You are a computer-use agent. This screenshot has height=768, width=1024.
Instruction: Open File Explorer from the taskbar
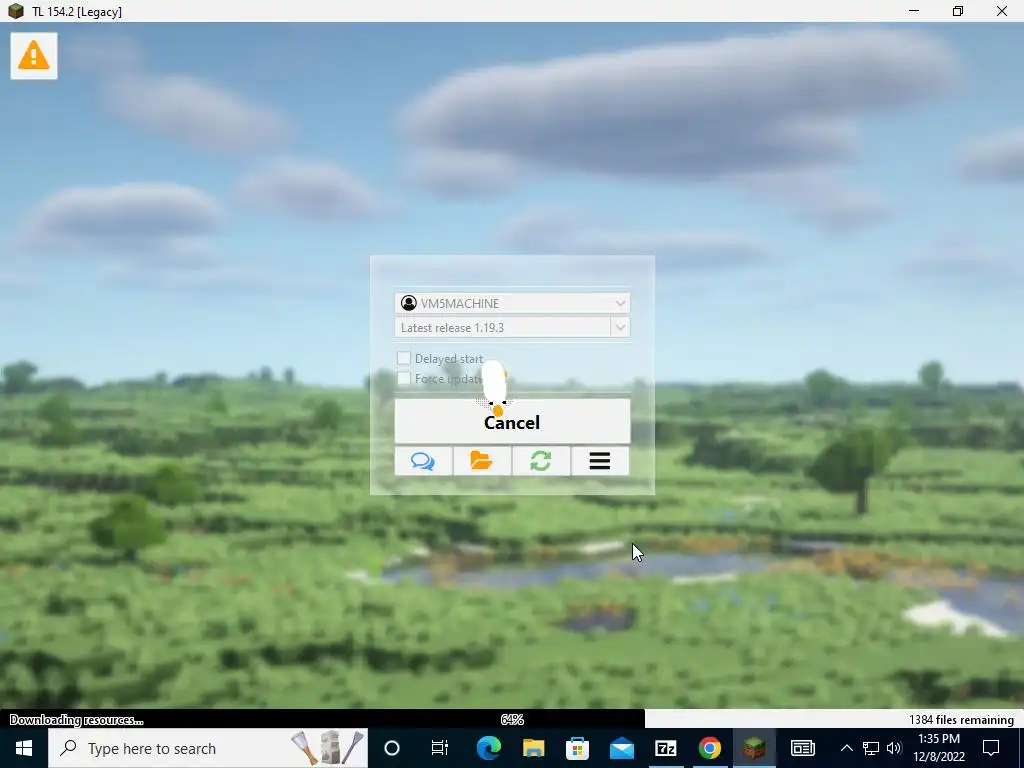533,748
